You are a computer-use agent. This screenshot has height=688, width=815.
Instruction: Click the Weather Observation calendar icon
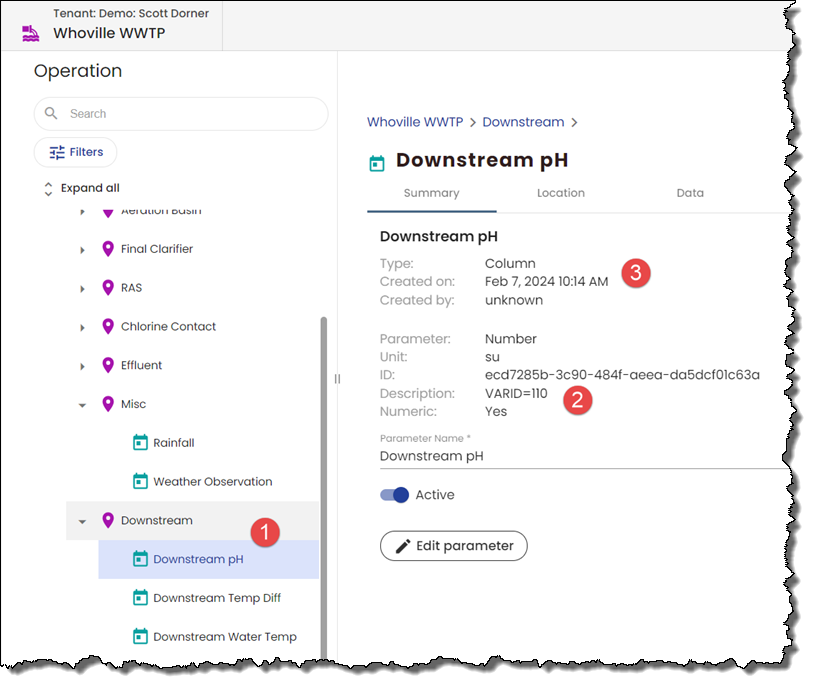[x=140, y=482]
